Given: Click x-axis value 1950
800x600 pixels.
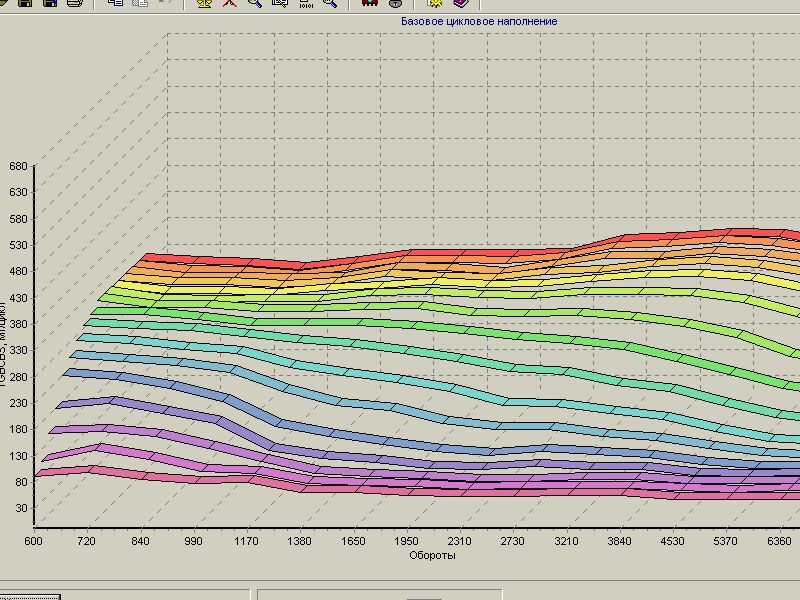Looking at the screenshot, I should pyautogui.click(x=406, y=541).
